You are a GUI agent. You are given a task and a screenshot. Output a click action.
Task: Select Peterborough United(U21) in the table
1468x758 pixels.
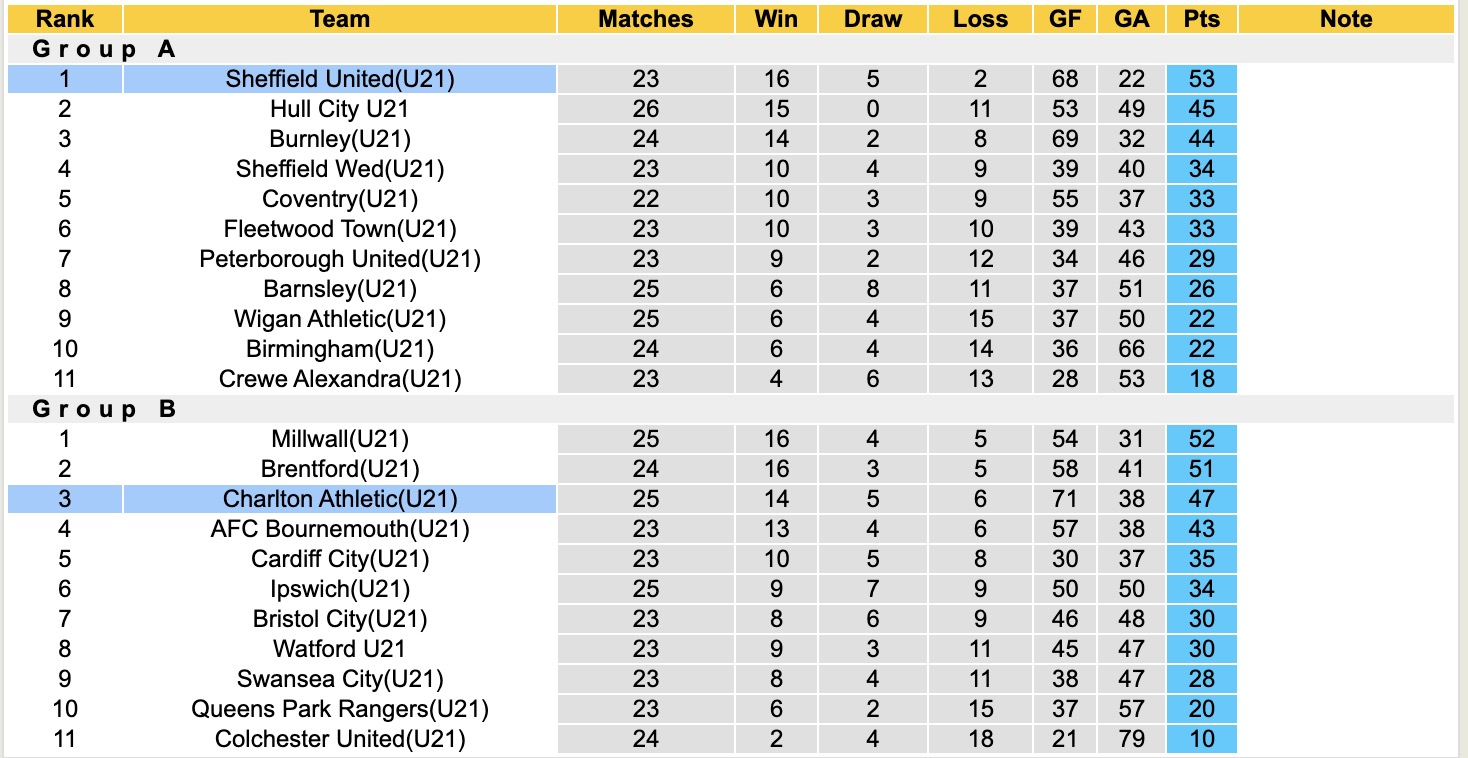pos(340,259)
